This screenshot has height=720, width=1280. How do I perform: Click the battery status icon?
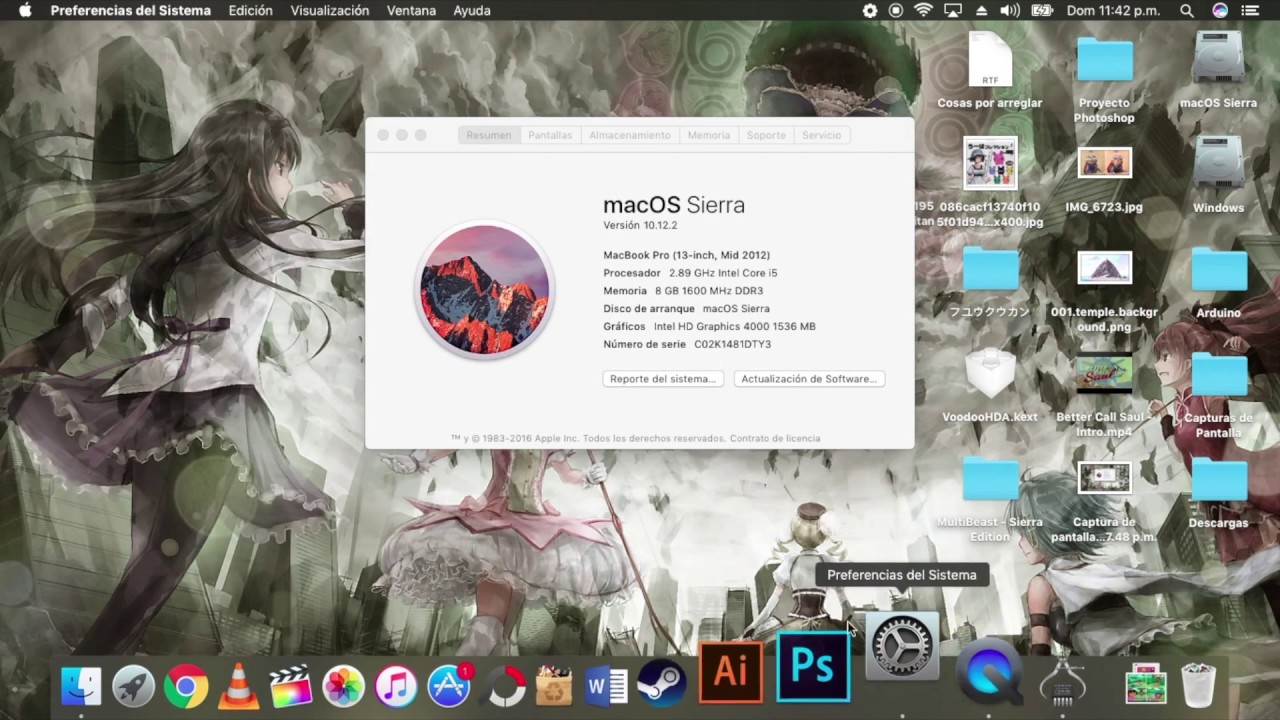1042,10
